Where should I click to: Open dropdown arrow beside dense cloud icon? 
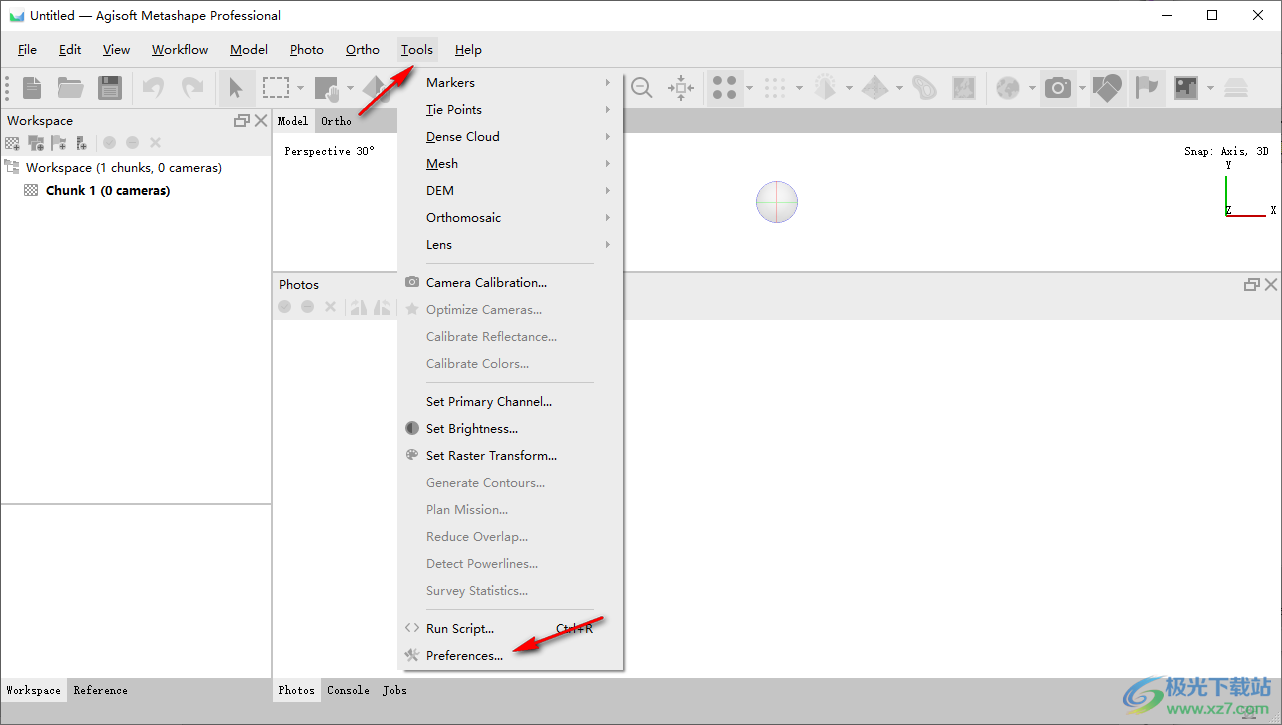[799, 88]
